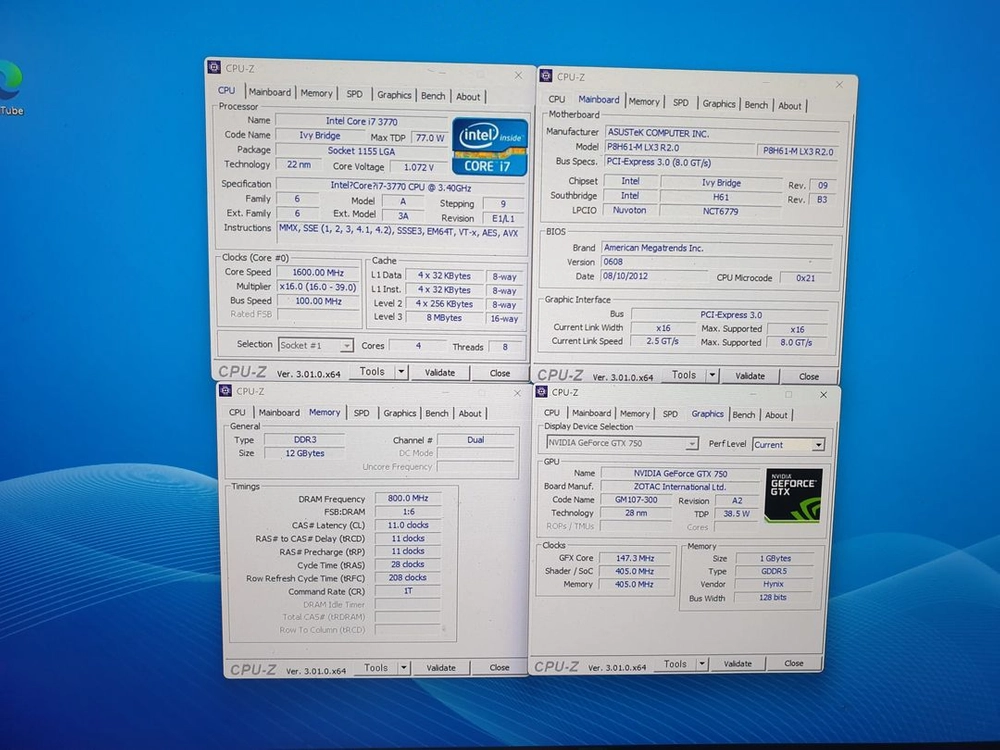
Task: Click Bus Width 128 bits value
Action: (x=773, y=598)
